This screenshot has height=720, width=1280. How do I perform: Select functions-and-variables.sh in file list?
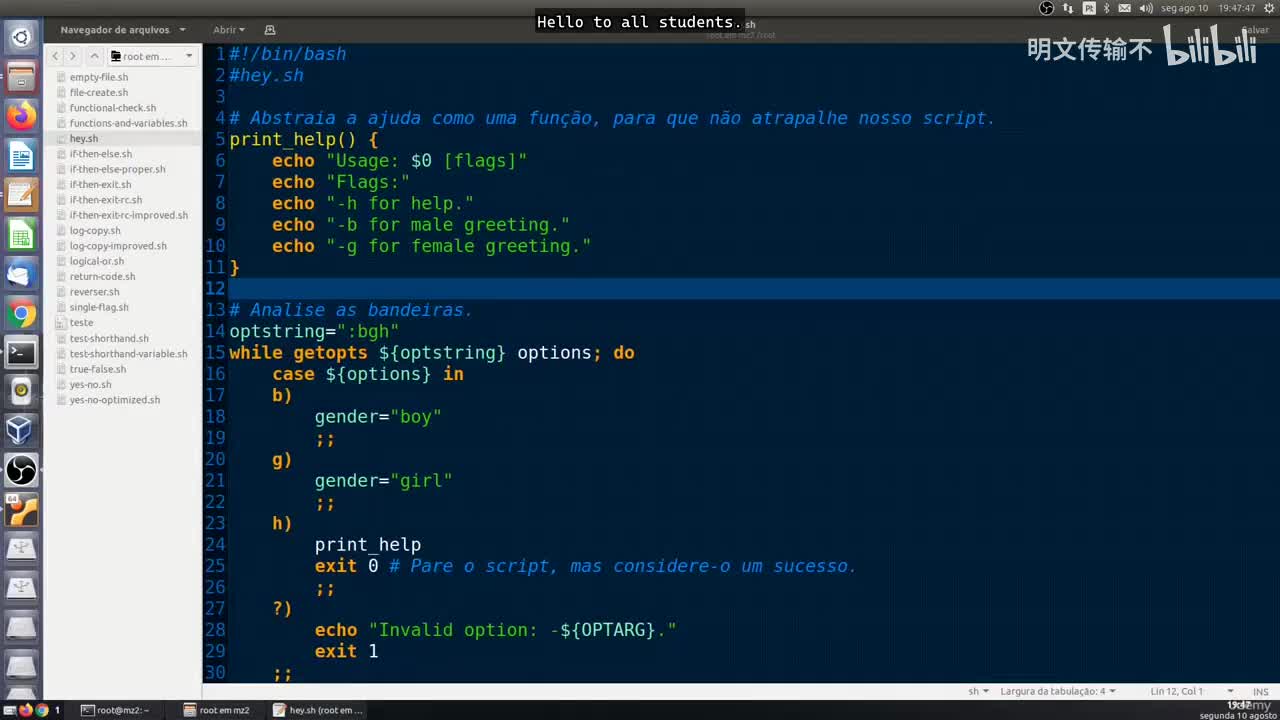click(128, 123)
